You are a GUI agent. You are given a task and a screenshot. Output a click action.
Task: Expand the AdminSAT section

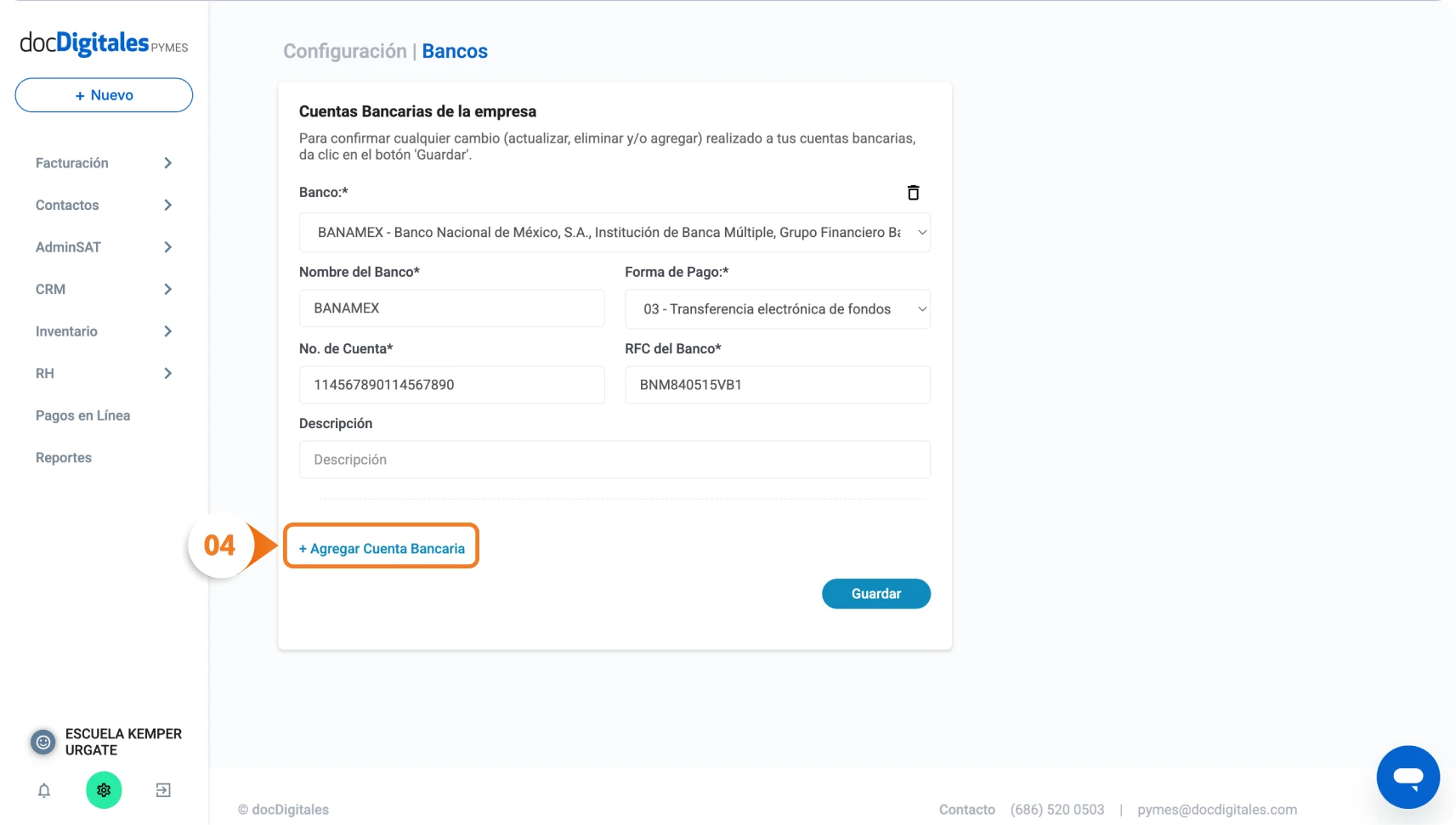(x=104, y=247)
